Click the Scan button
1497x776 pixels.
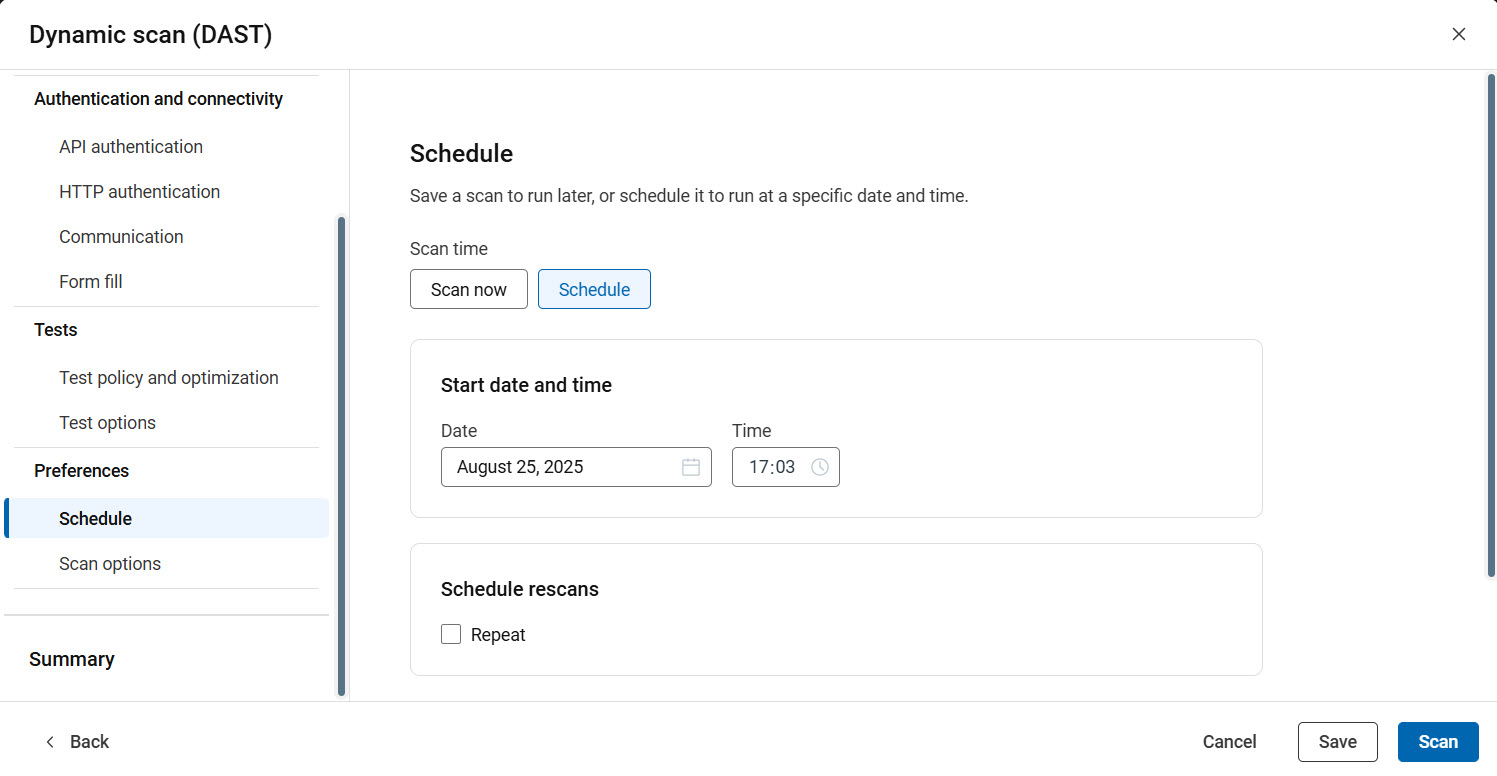[1438, 741]
